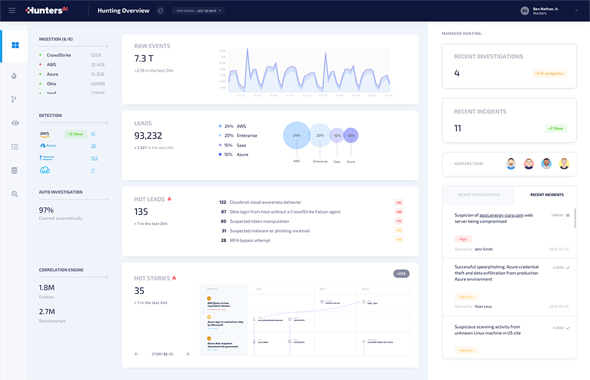Open the AWS detection count link

[x=93, y=134]
